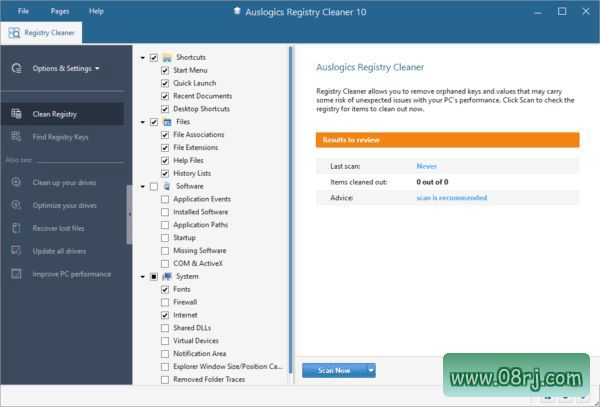Uncheck the File Associations checkbox
Viewport: 600px width, 407px height.
click(165, 135)
